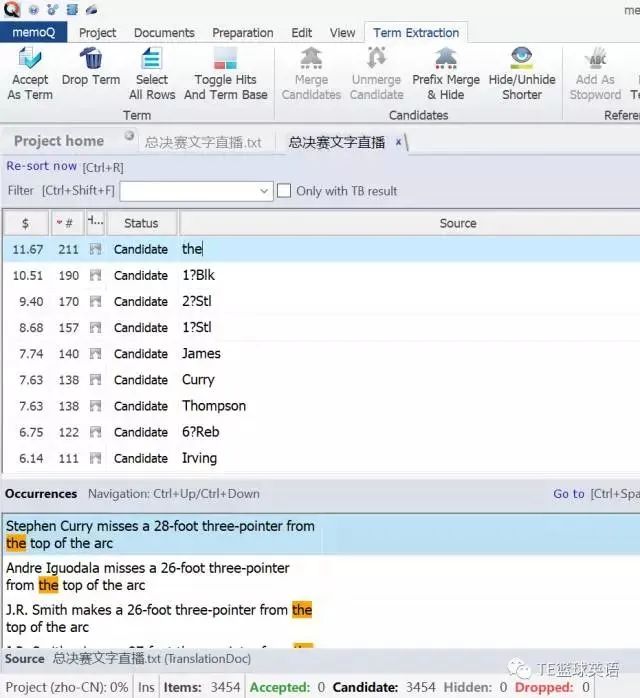Click the Go to link in Occurrences
The height and width of the screenshot is (698, 640).
[569, 494]
